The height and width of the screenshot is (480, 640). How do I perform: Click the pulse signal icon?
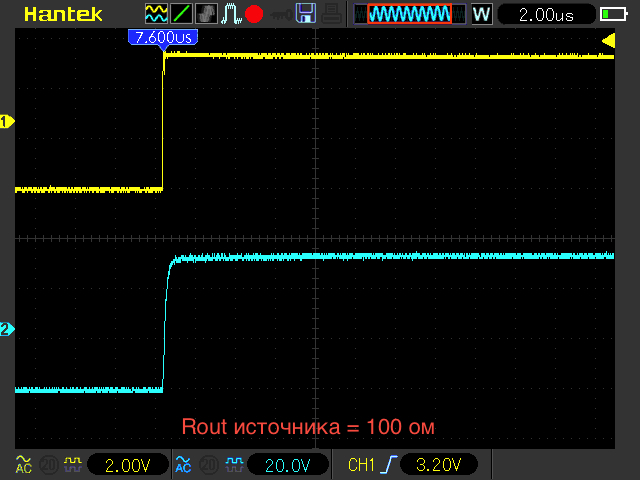[231, 13]
